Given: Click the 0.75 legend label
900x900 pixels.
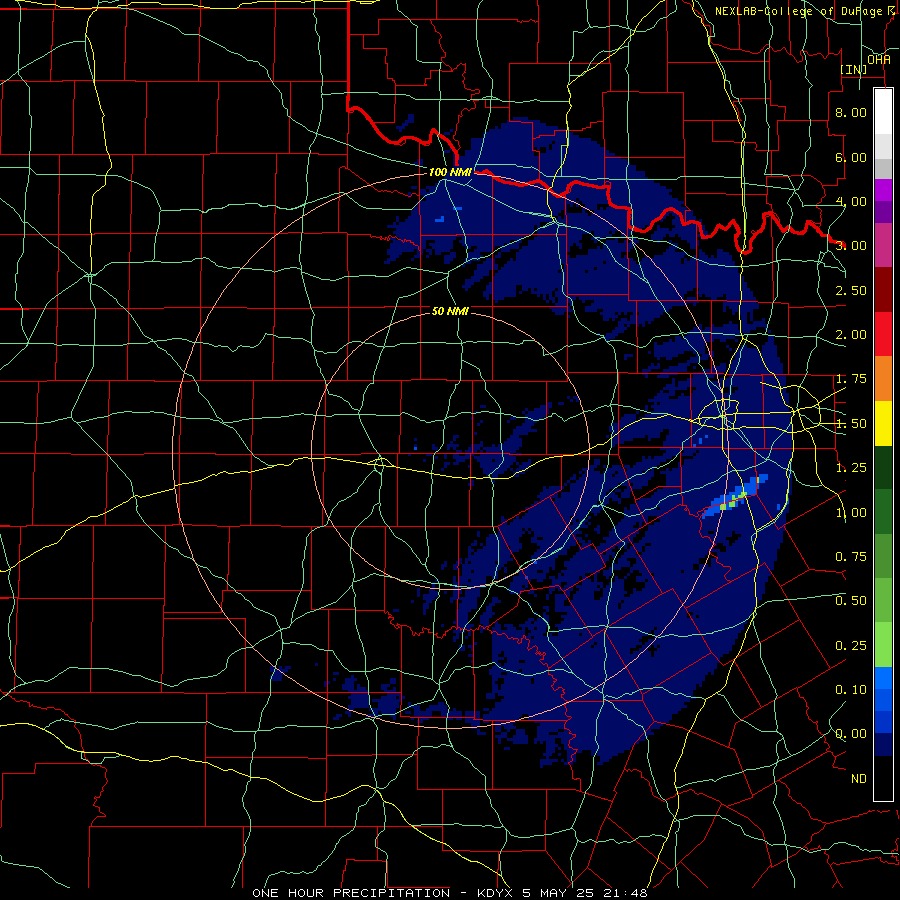Looking at the screenshot, I should (x=851, y=557).
